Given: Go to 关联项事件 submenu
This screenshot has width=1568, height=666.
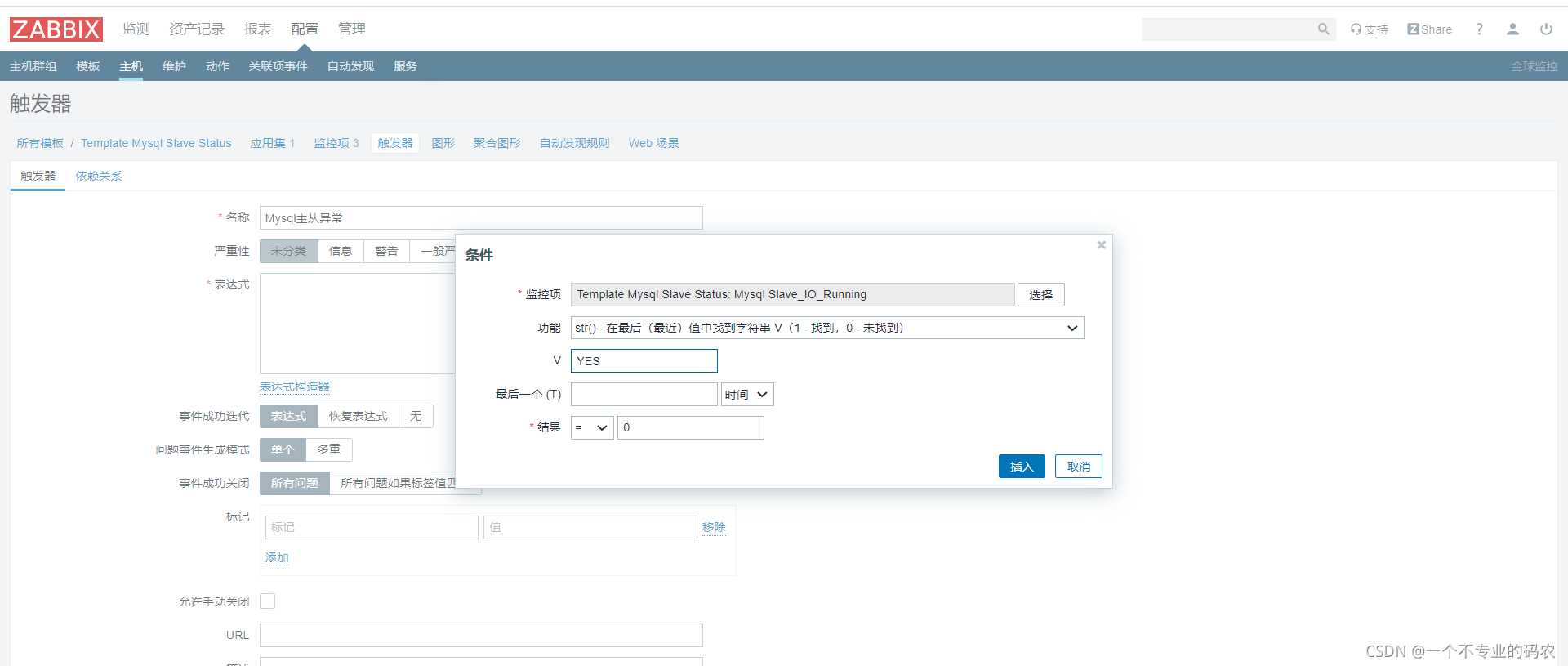Looking at the screenshot, I should (x=278, y=66).
